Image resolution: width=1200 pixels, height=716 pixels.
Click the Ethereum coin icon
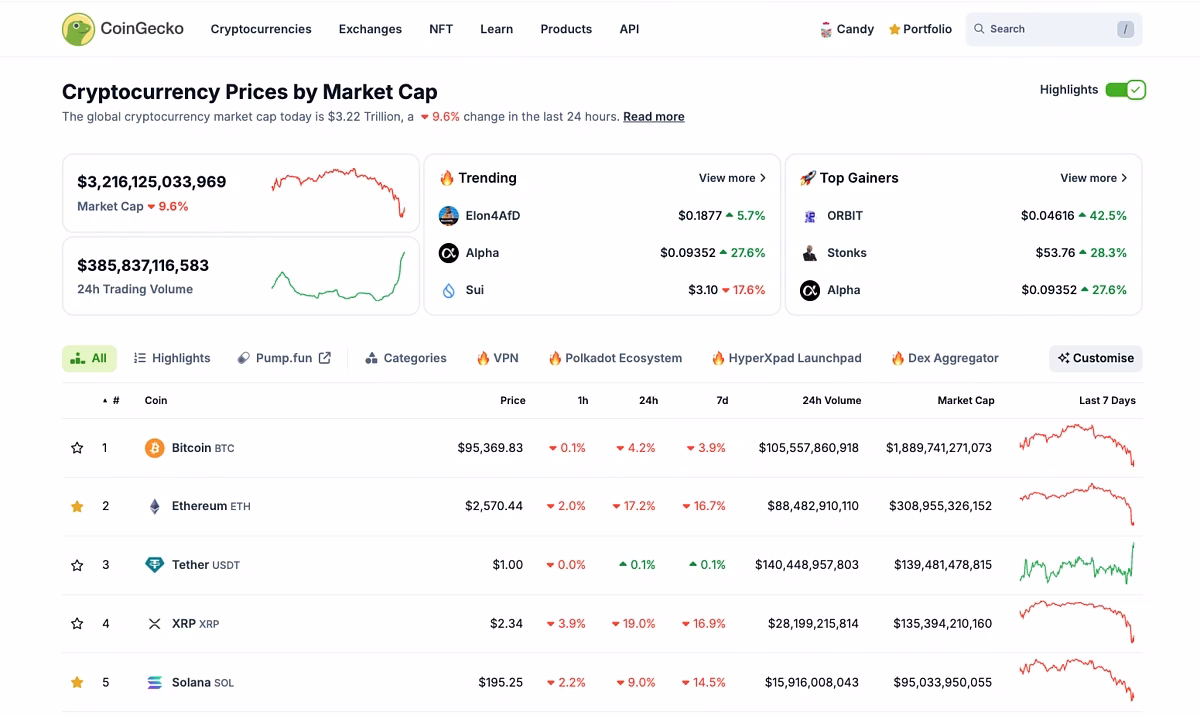click(x=154, y=506)
